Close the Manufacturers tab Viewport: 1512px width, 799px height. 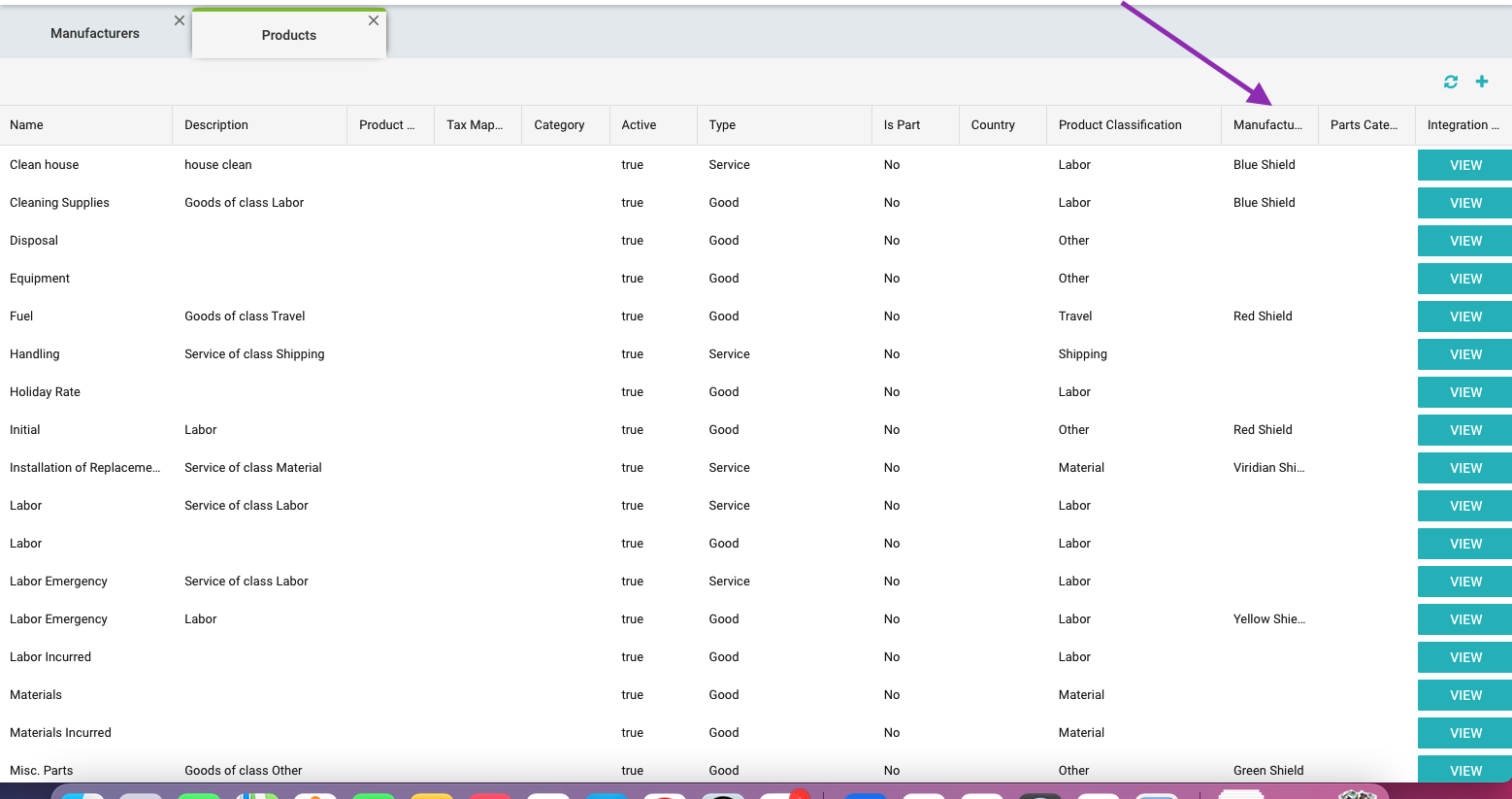click(180, 20)
